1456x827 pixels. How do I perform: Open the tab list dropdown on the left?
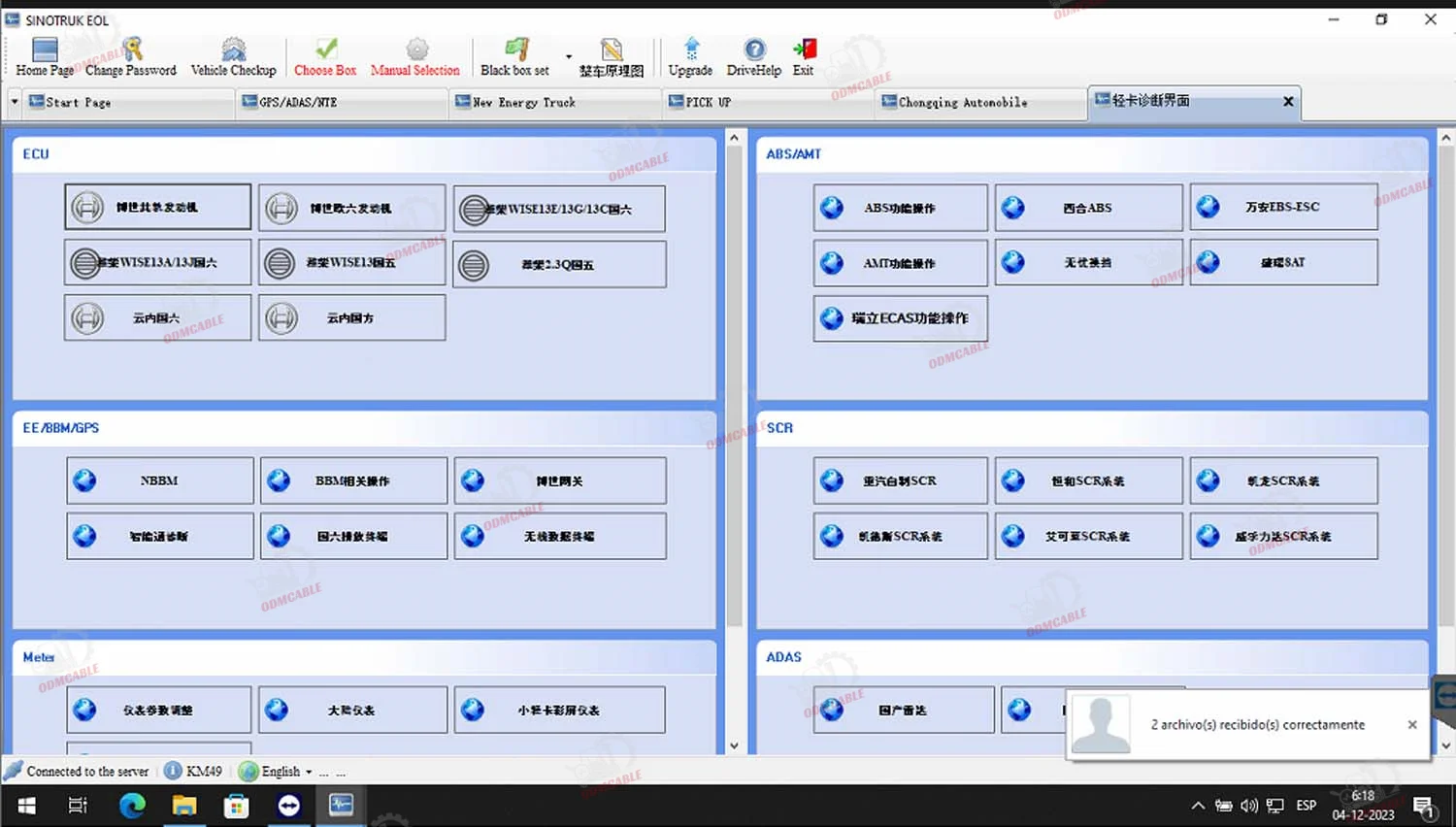[14, 102]
